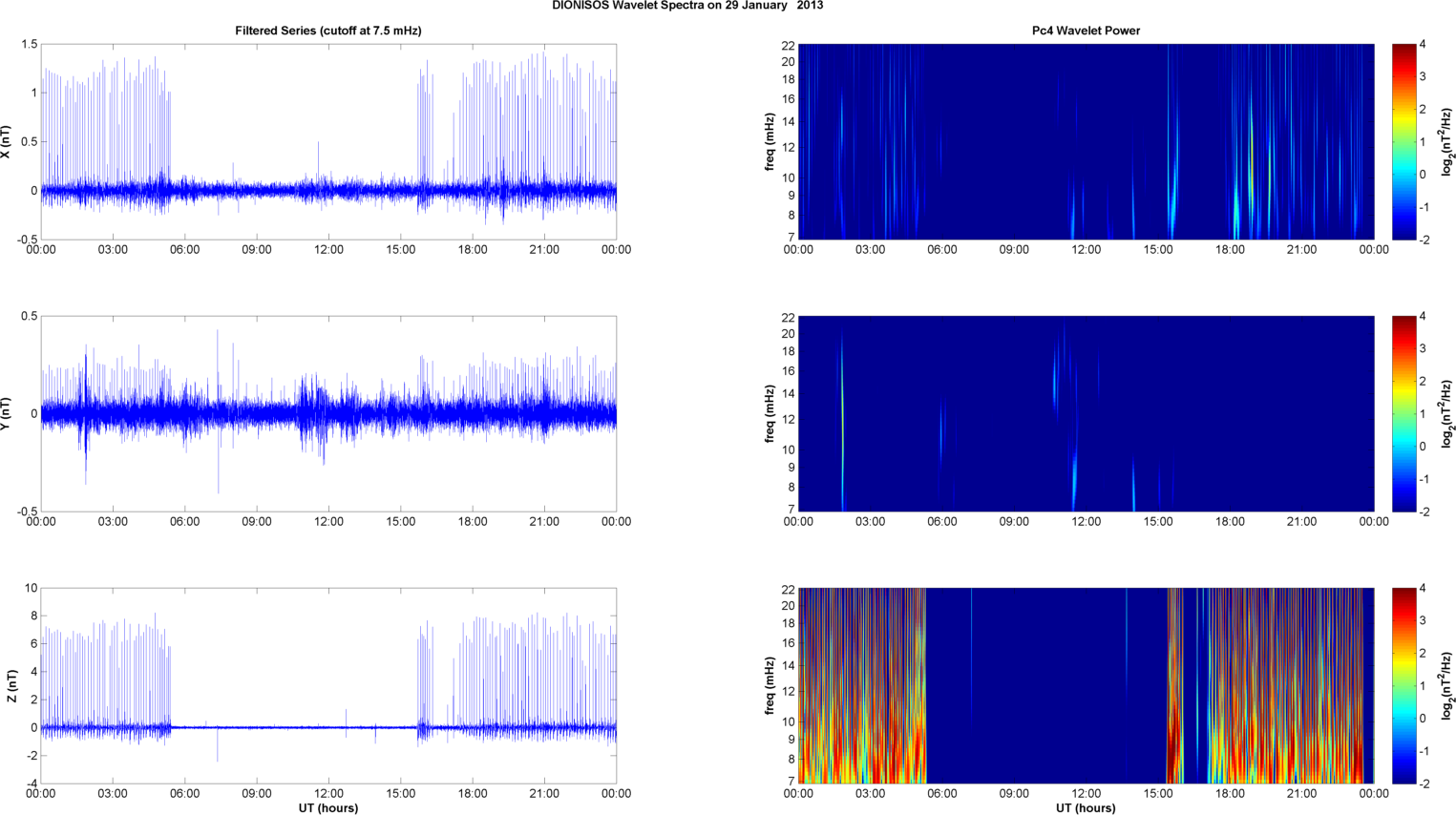The image size is (1456, 815).
Task: Select the "Pc4 Wavelet Power" heading
Action: click(x=1086, y=31)
